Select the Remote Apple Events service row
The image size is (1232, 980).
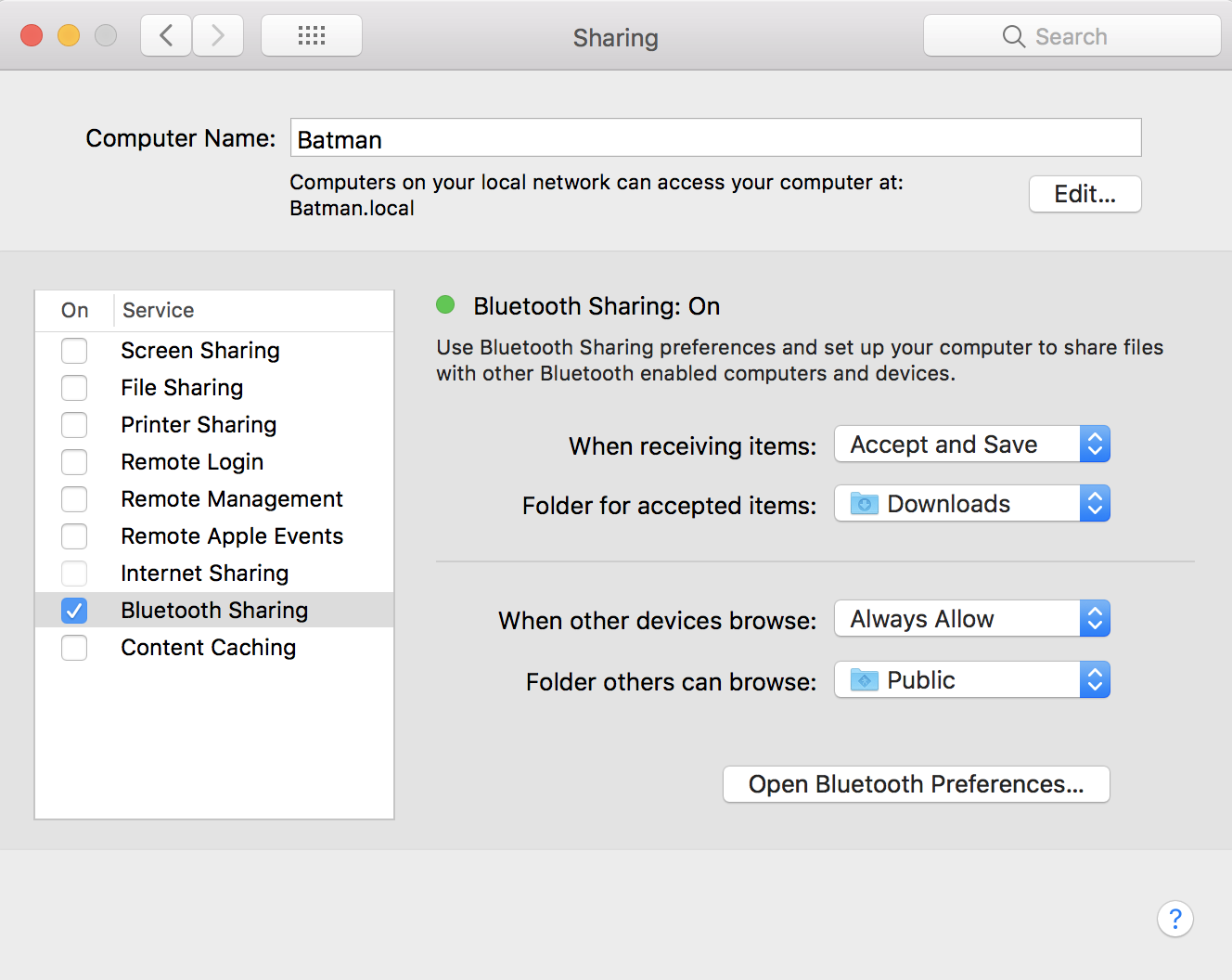(x=214, y=536)
